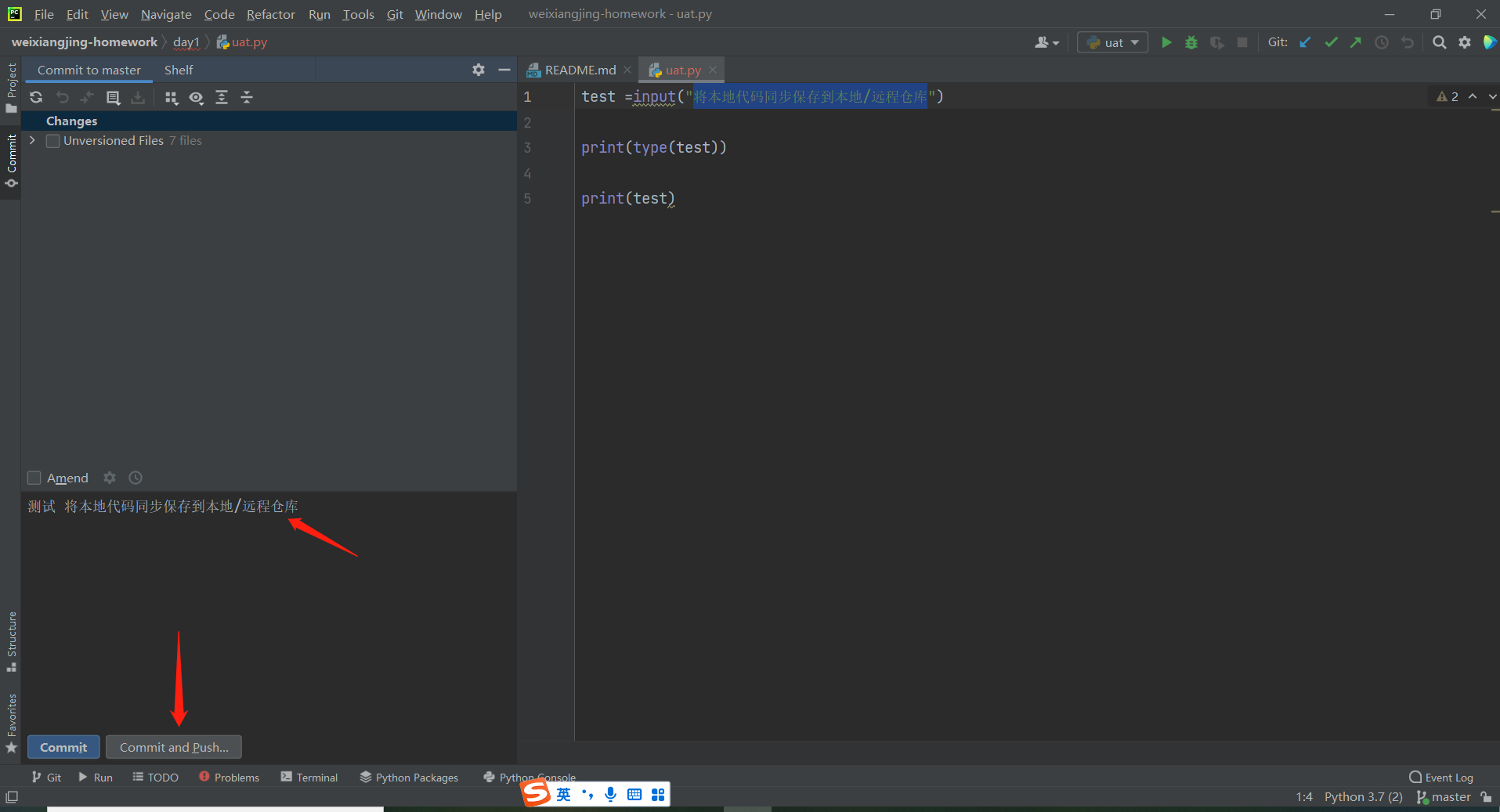Click the warnings indicator in the editor
The width and height of the screenshot is (1500, 812).
[x=1448, y=96]
